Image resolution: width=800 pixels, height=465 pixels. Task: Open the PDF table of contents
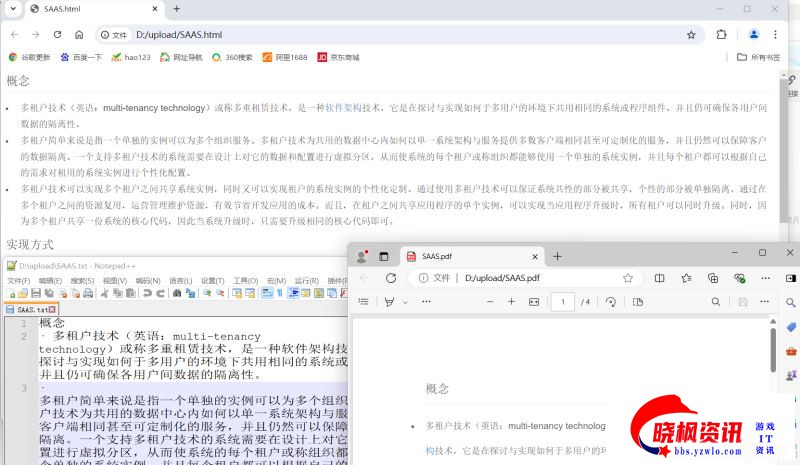pos(364,302)
